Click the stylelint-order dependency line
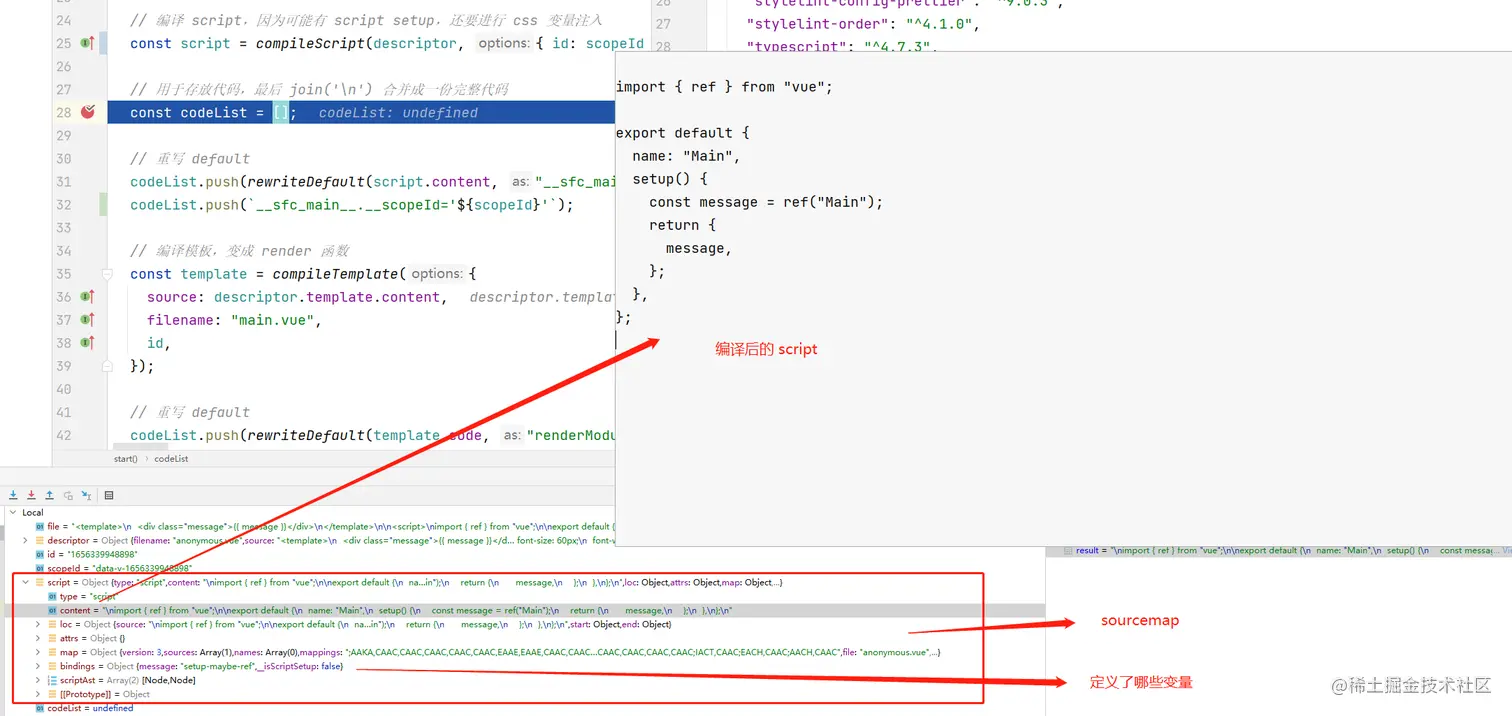Screen dimensions: 1512x716 [x=864, y=24]
